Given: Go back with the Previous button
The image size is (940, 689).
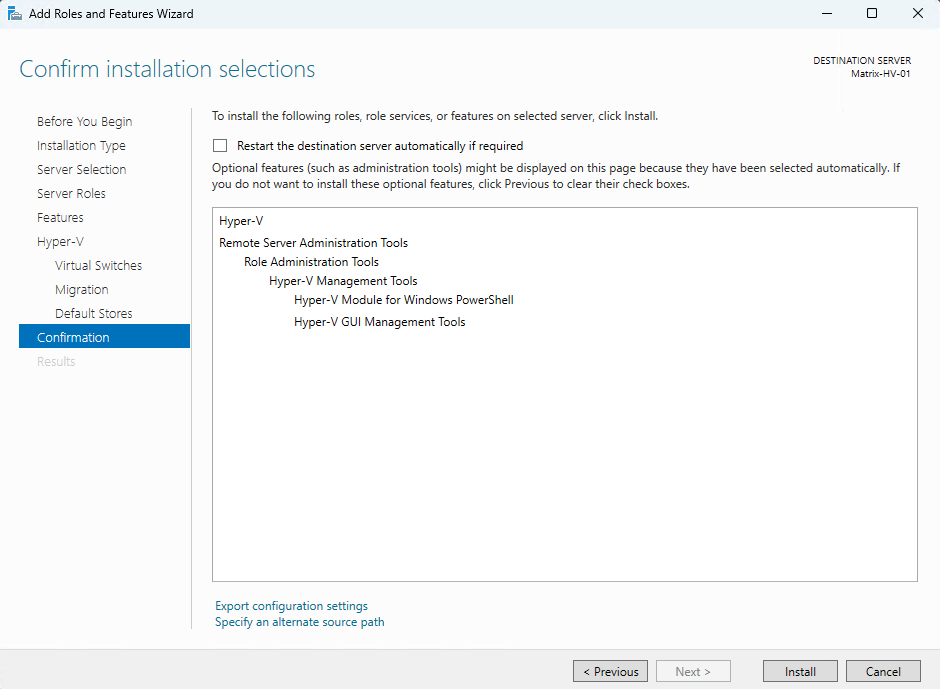Looking at the screenshot, I should pyautogui.click(x=610, y=672).
